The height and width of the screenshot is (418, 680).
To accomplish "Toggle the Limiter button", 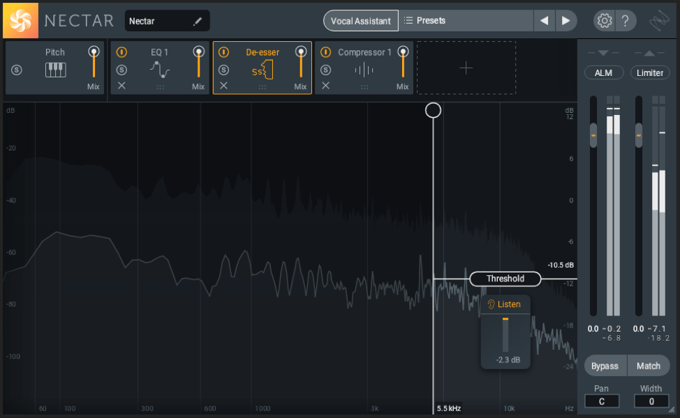I will coord(650,73).
